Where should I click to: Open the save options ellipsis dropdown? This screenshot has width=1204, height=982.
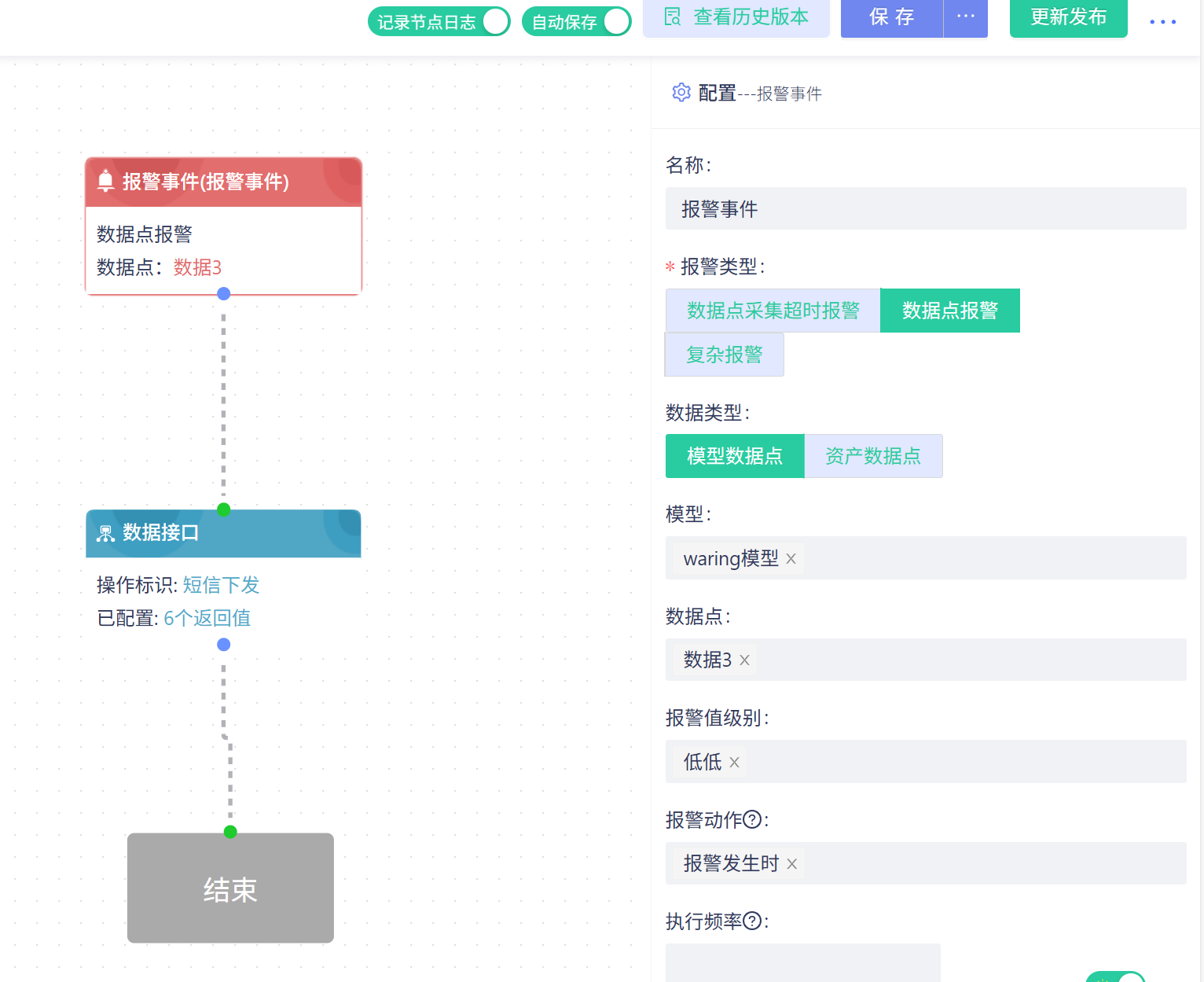966,17
